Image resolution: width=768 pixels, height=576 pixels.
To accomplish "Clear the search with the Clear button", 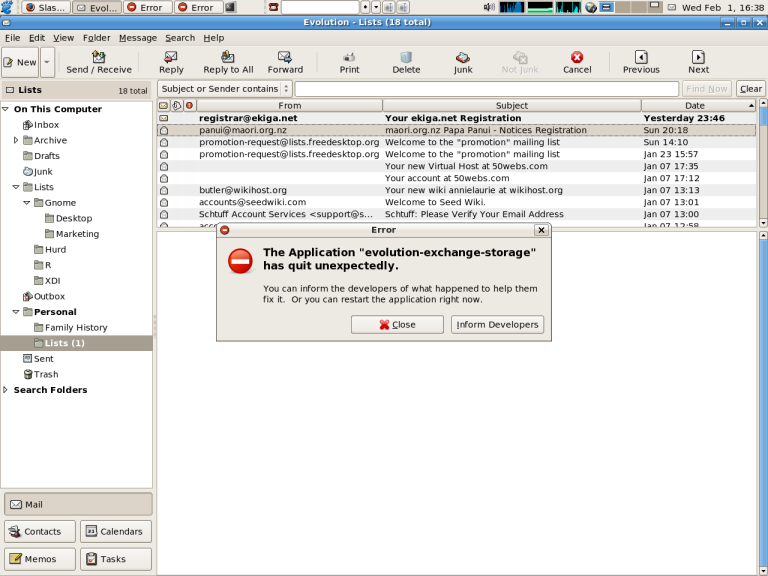I will (750, 89).
